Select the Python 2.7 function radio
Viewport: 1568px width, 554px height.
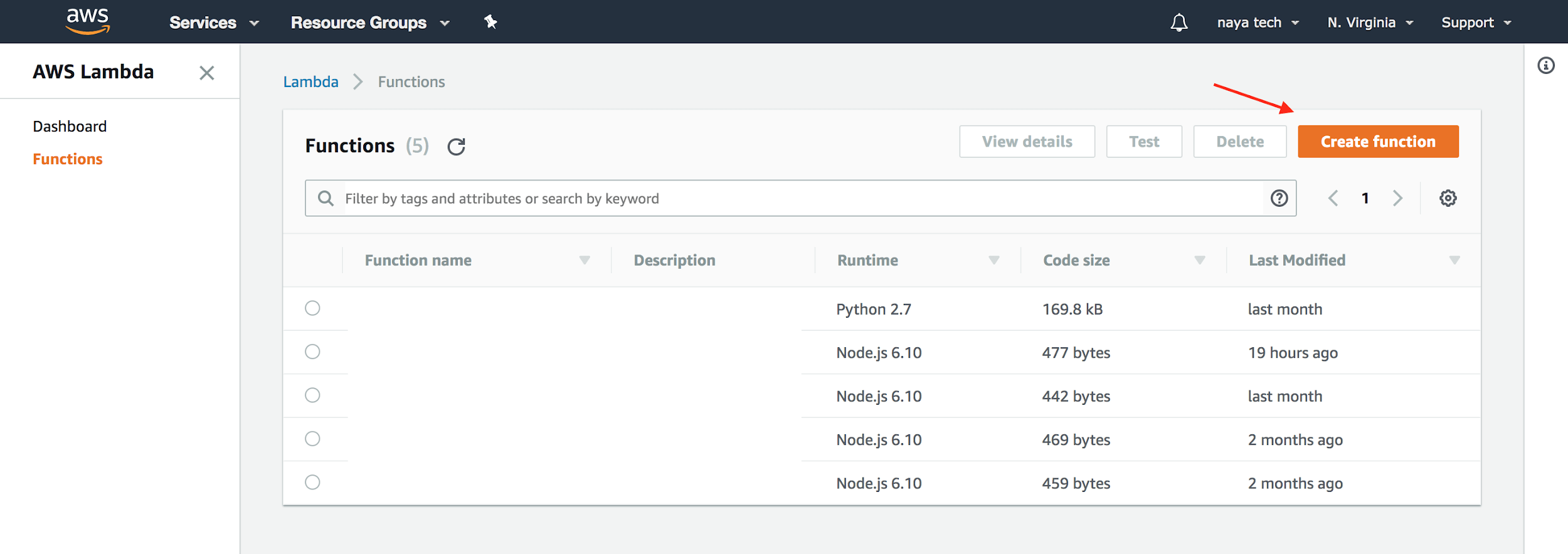click(312, 308)
